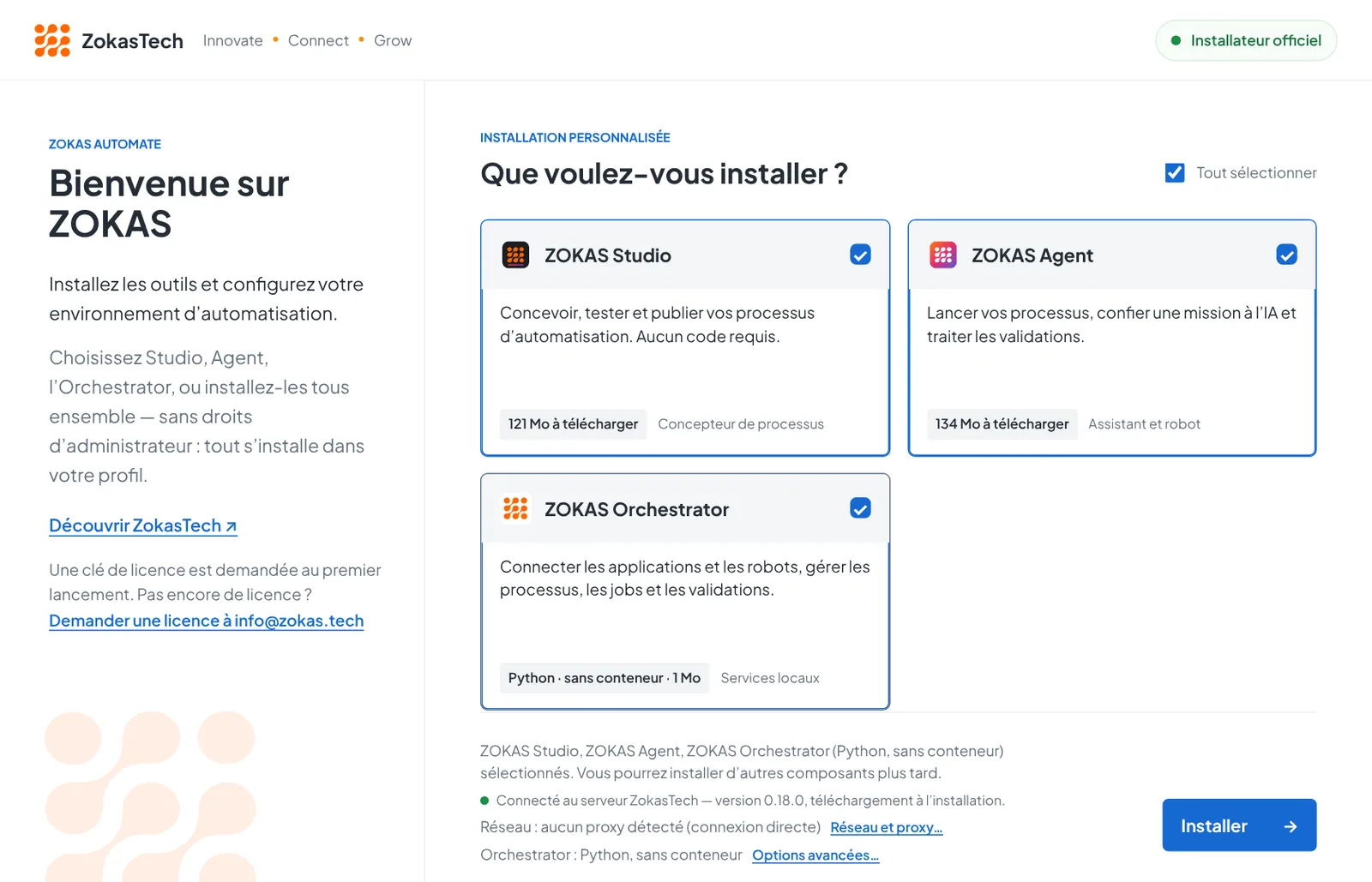Open Réseau et proxy settings link
This screenshot has width=1372, height=882.
(x=887, y=827)
